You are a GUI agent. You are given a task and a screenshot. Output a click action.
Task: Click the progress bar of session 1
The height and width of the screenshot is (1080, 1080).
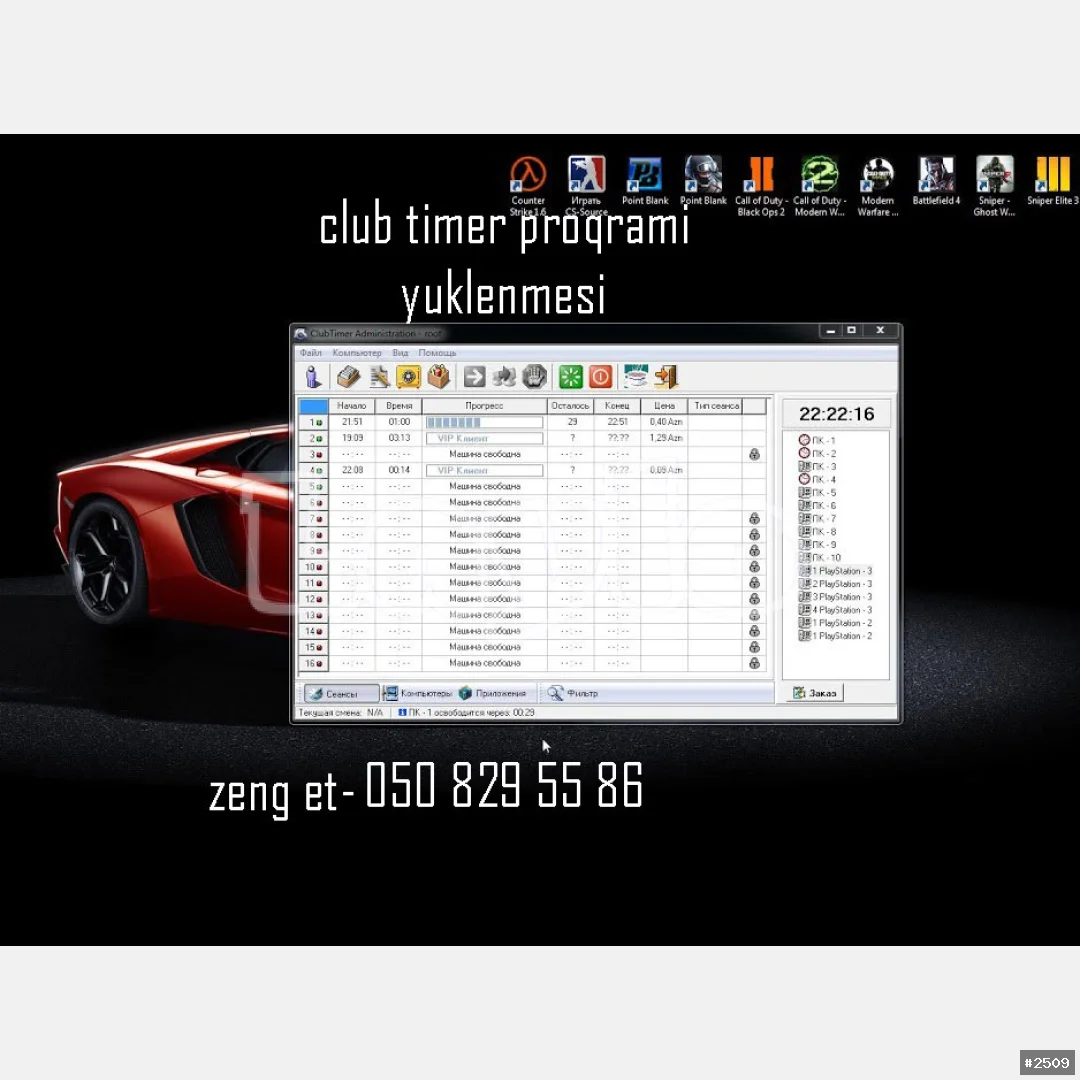(484, 422)
